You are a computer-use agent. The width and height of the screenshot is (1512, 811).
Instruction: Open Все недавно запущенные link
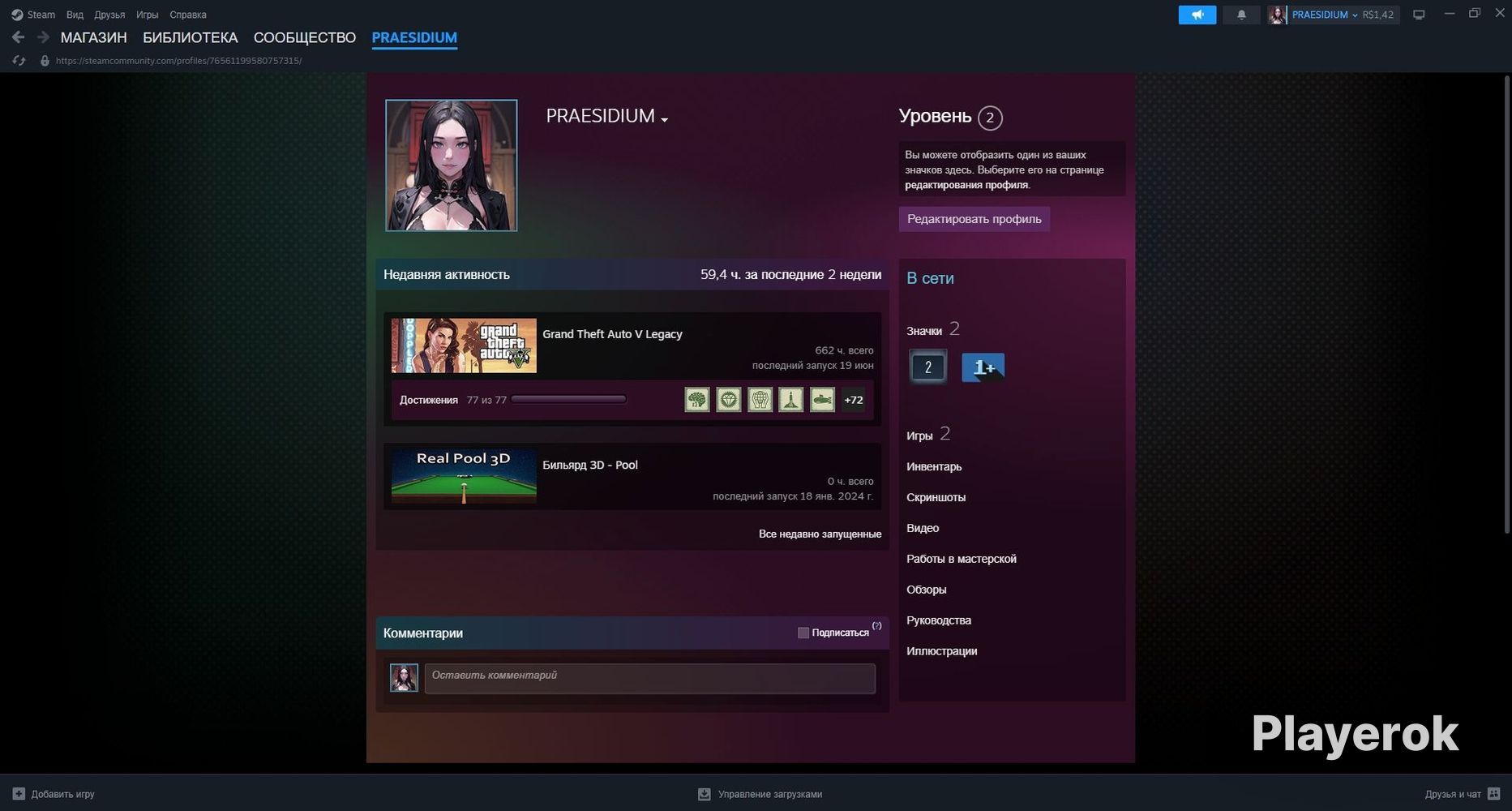click(x=820, y=534)
